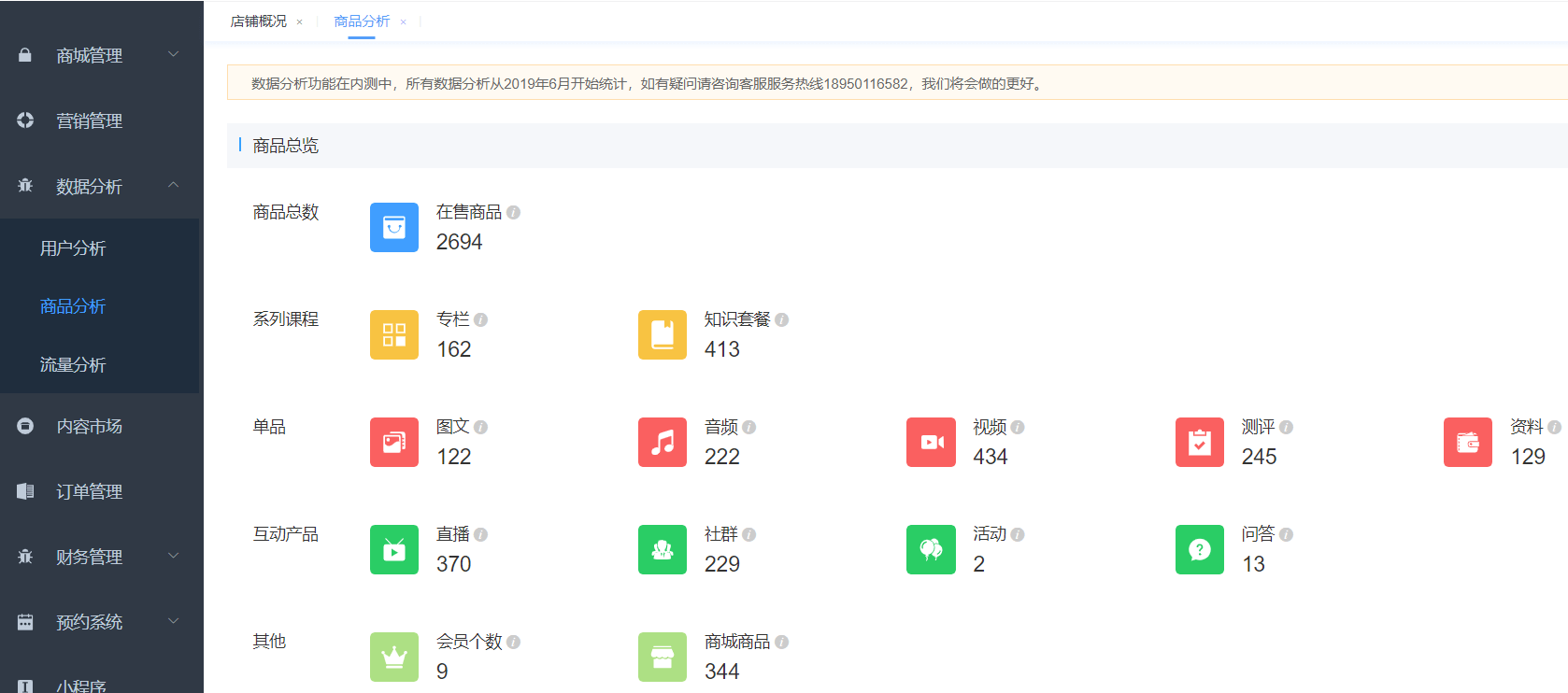This screenshot has width=1568, height=693.
Task: Click the blue 在售商品 shopping bag icon
Action: click(393, 227)
